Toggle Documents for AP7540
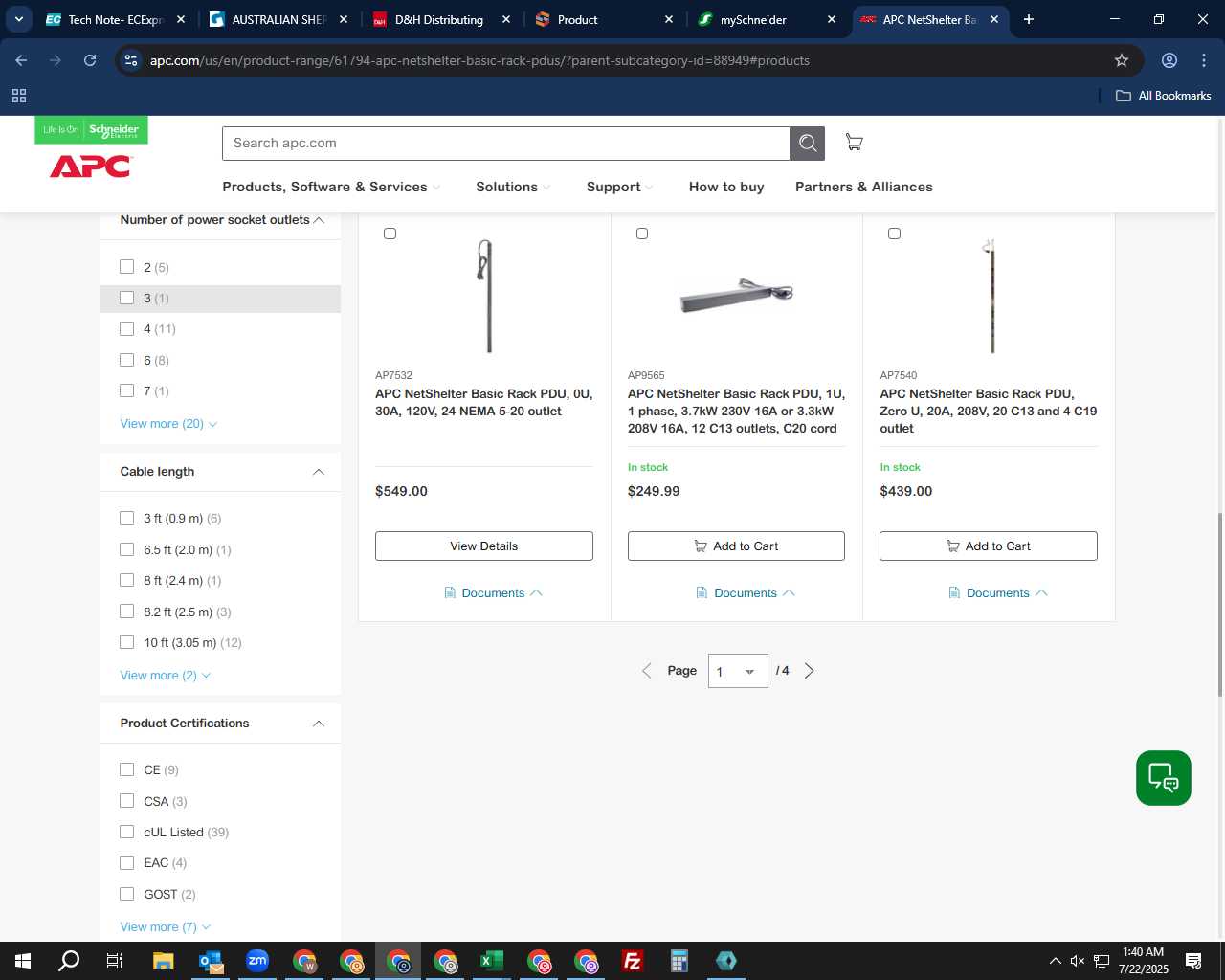1225x980 pixels. [998, 593]
